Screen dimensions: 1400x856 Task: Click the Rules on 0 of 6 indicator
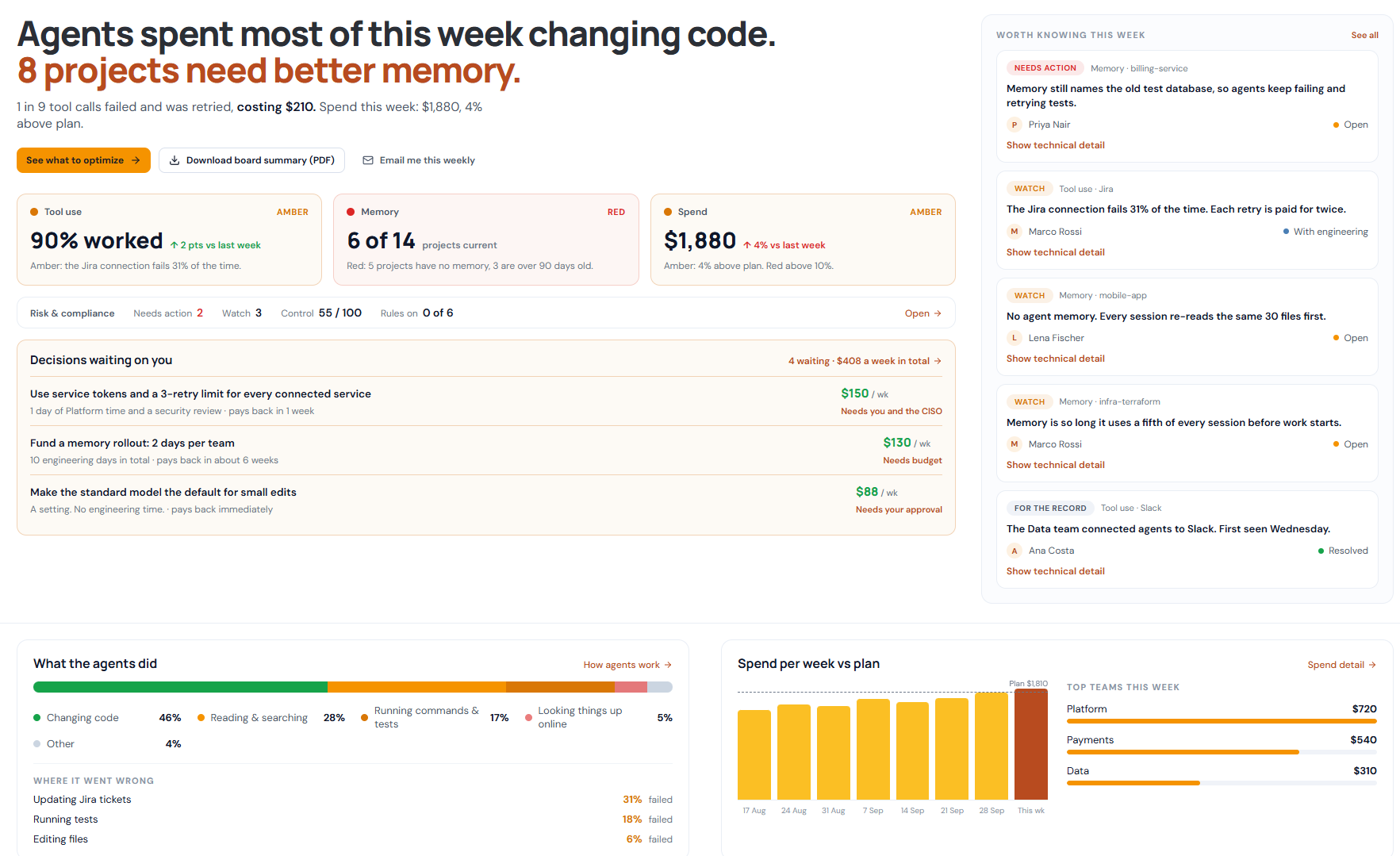(x=416, y=313)
